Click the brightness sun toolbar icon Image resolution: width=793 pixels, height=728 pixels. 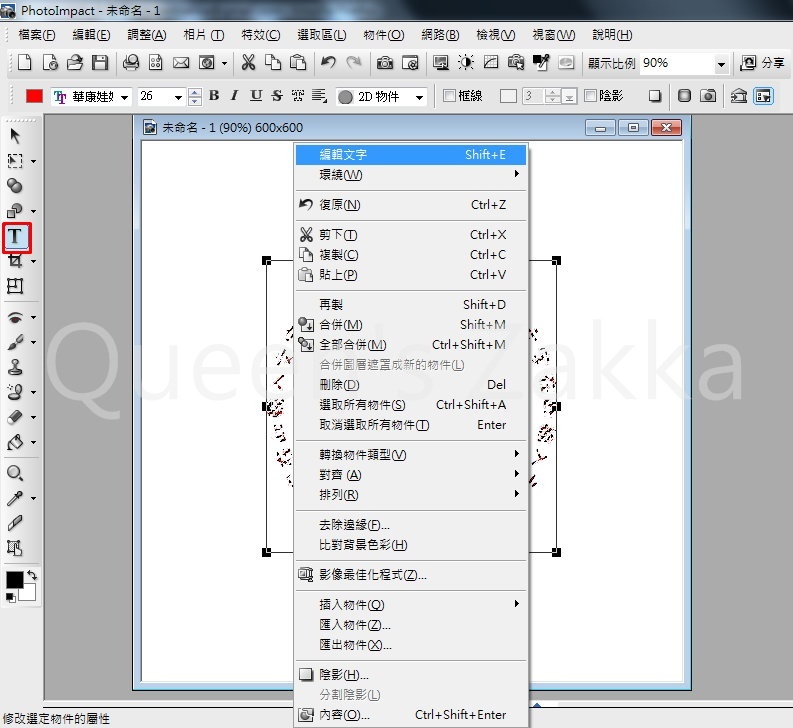465,63
